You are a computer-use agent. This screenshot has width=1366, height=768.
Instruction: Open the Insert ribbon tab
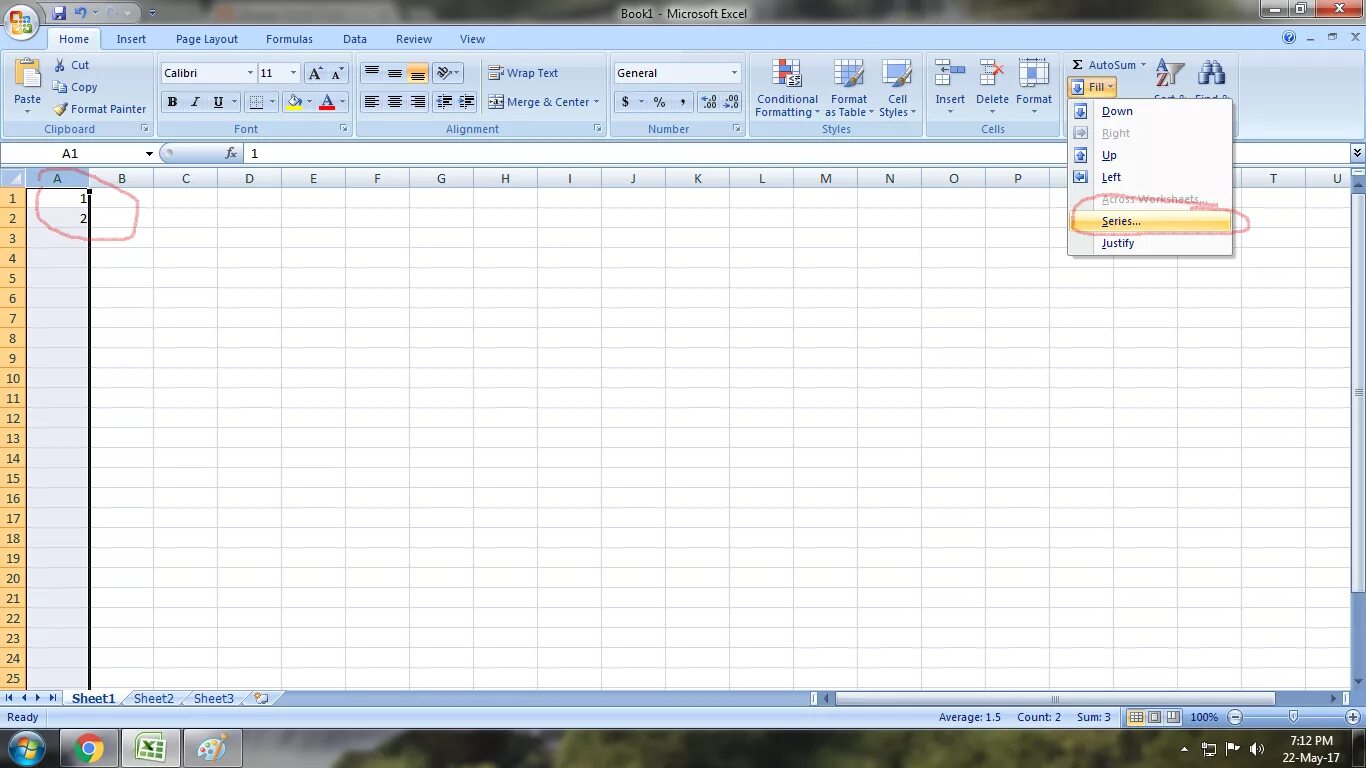pos(131,39)
